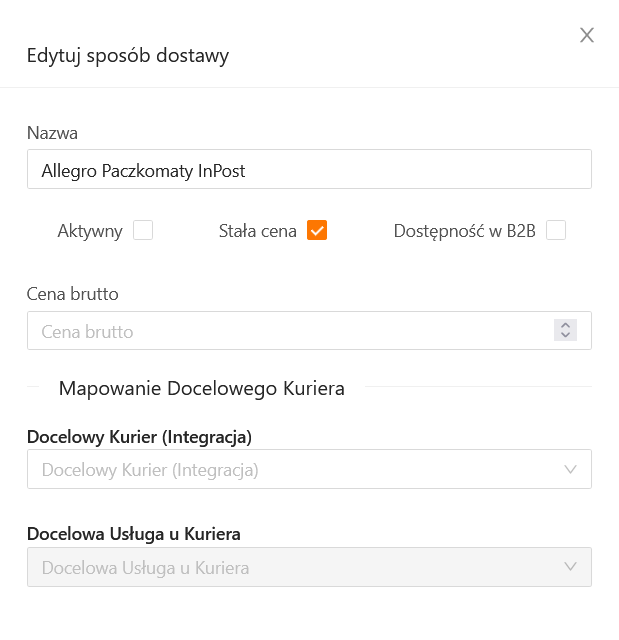Click the Nazwa text field
This screenshot has width=619, height=640.
pos(309,170)
